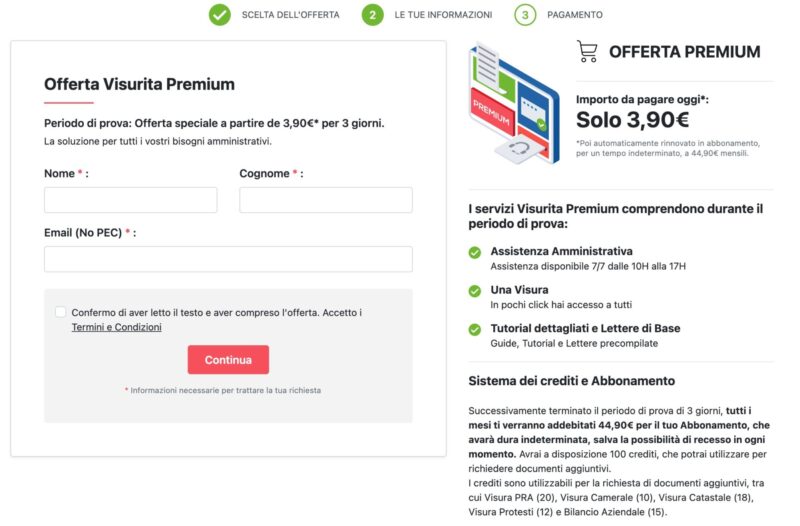Click the Tutorial dettagliati check icon
Viewport: 800px width, 526px height.
475,329
